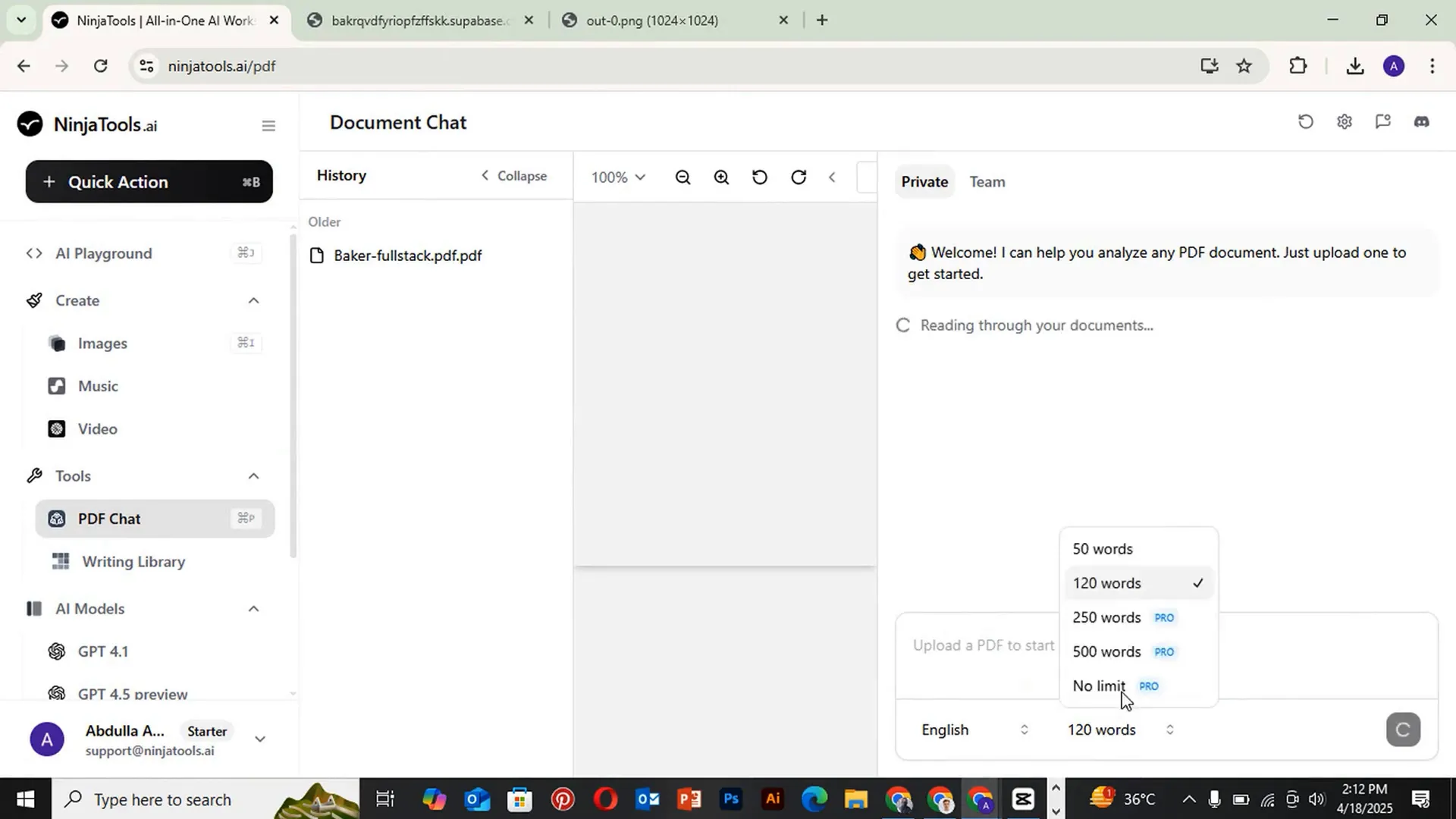Open the Discord icon link
The width and height of the screenshot is (1456, 819).
(1422, 122)
